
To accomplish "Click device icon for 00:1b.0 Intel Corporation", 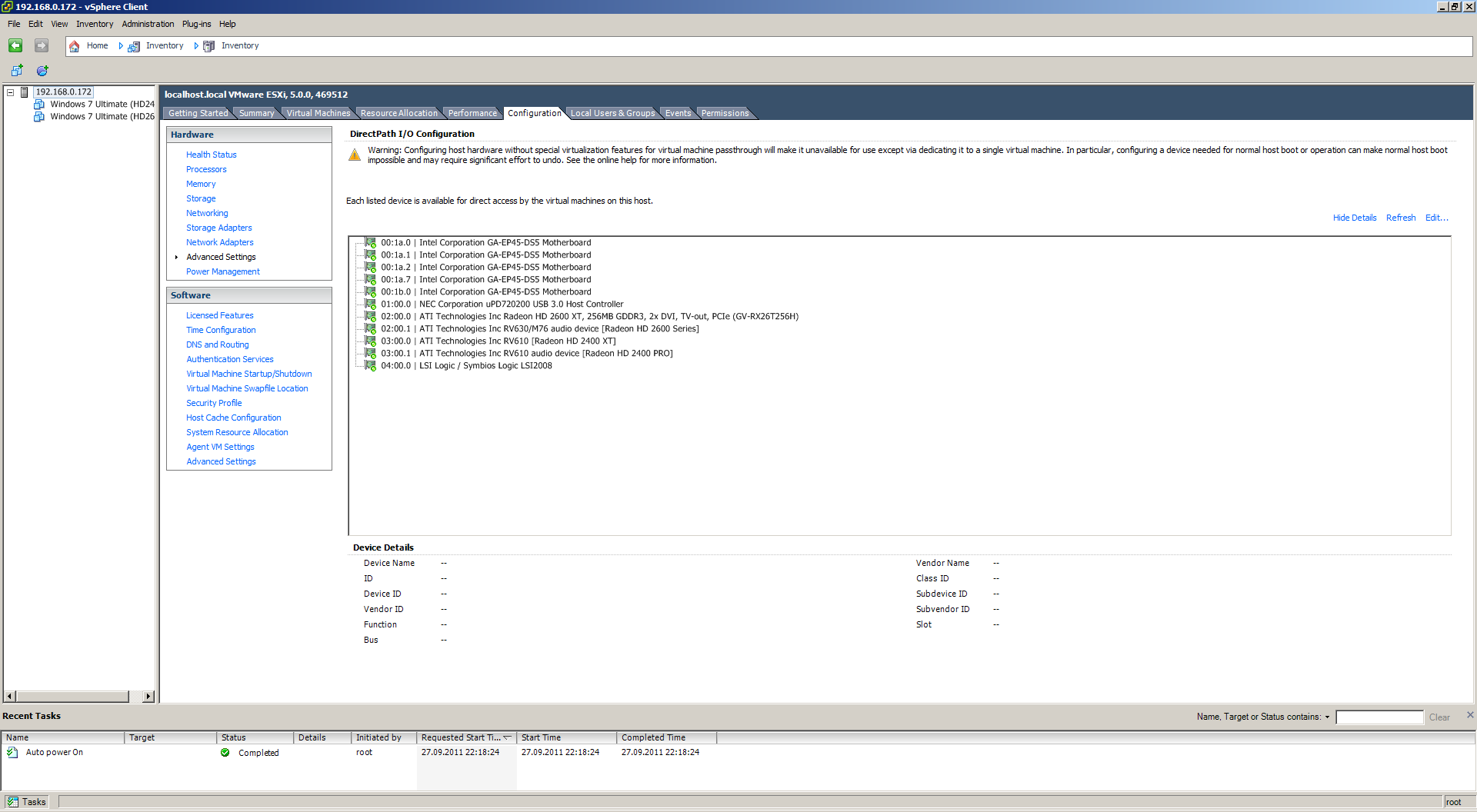I will [x=371, y=292].
